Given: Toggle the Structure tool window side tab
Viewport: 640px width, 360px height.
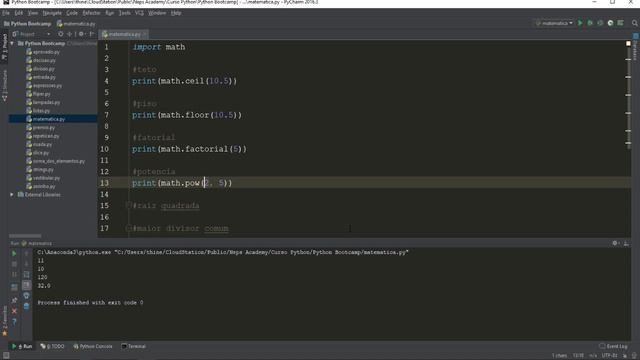Looking at the screenshot, I should pos(4,85).
